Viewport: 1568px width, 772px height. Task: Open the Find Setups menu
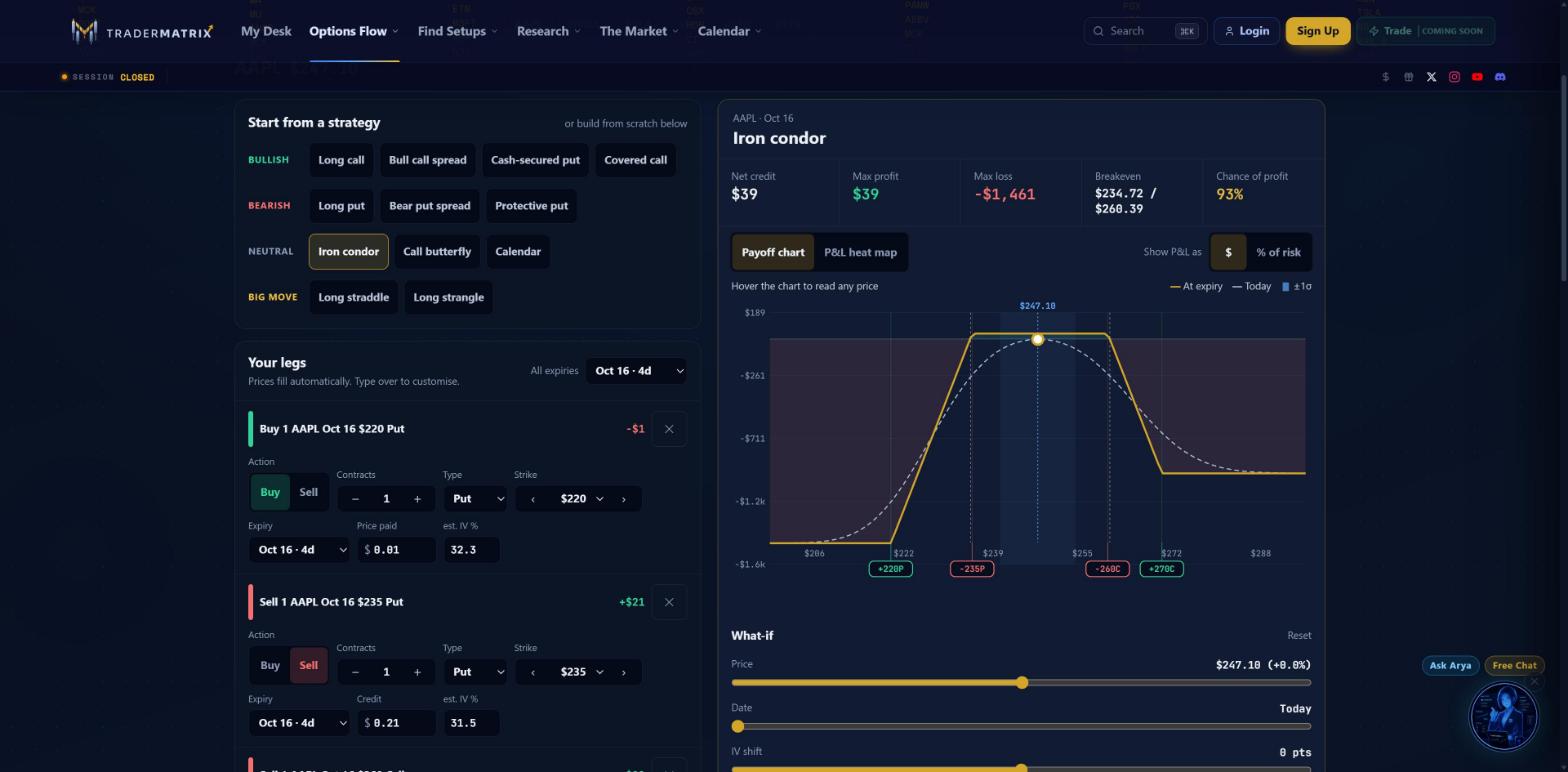(x=458, y=31)
